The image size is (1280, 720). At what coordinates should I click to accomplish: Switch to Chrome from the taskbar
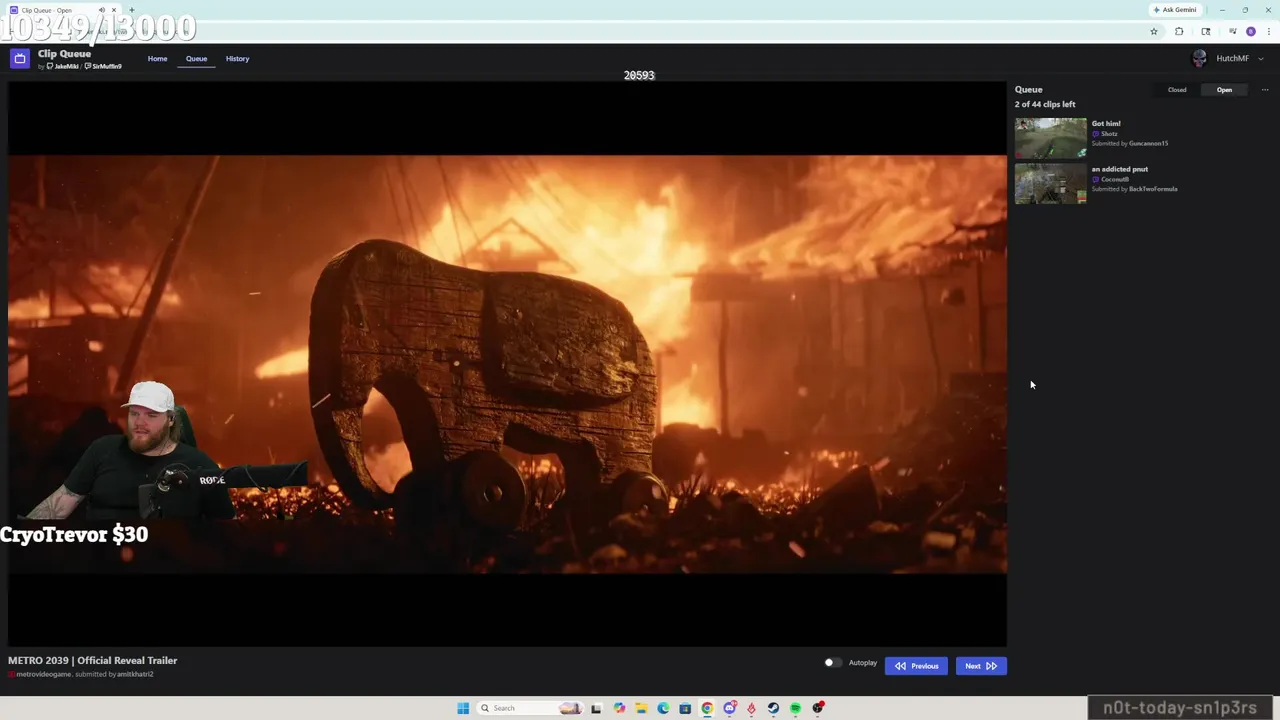pyautogui.click(x=707, y=708)
